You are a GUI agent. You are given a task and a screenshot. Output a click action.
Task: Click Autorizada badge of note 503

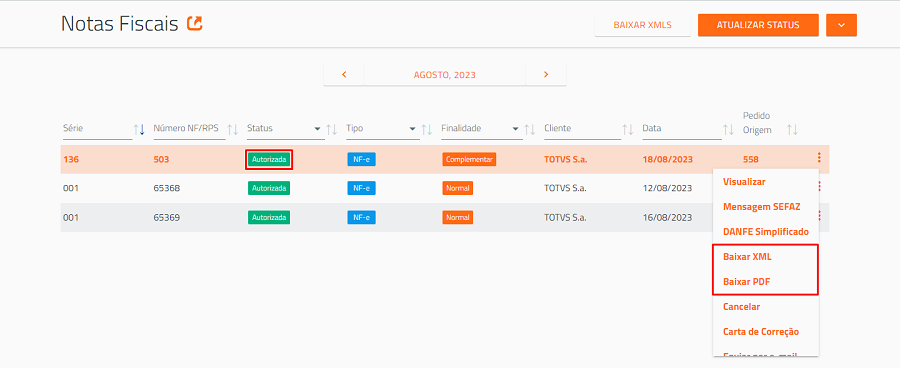[269, 159]
